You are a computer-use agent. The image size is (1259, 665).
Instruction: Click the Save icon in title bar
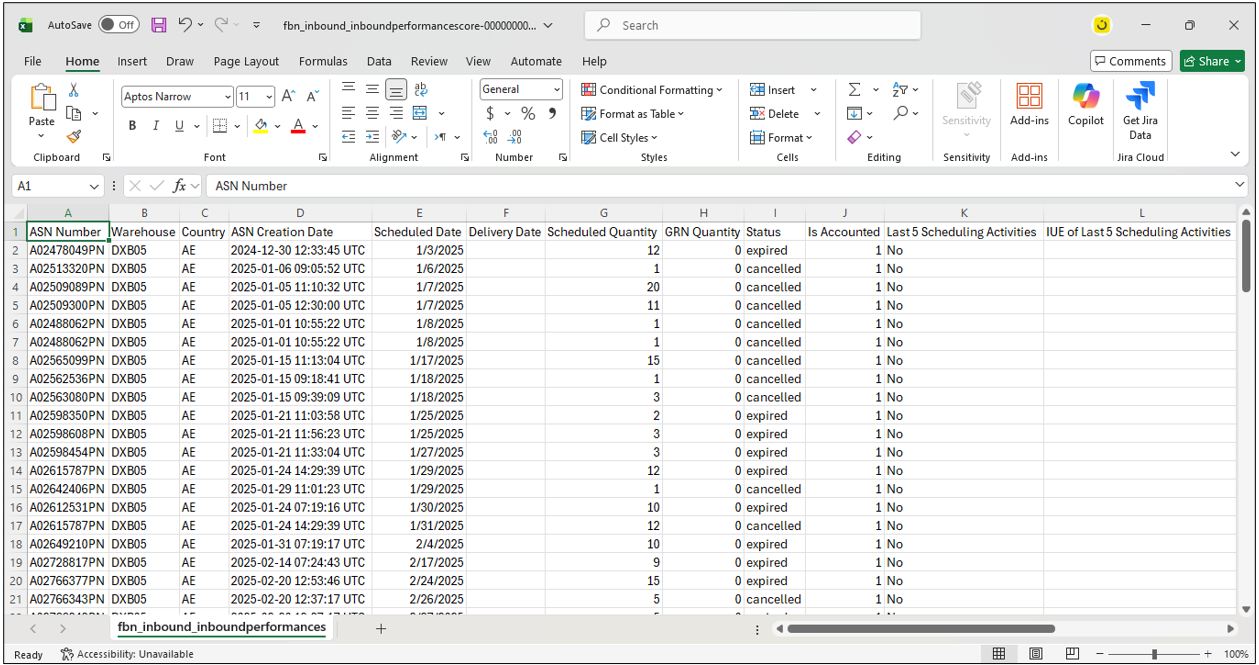pos(159,25)
